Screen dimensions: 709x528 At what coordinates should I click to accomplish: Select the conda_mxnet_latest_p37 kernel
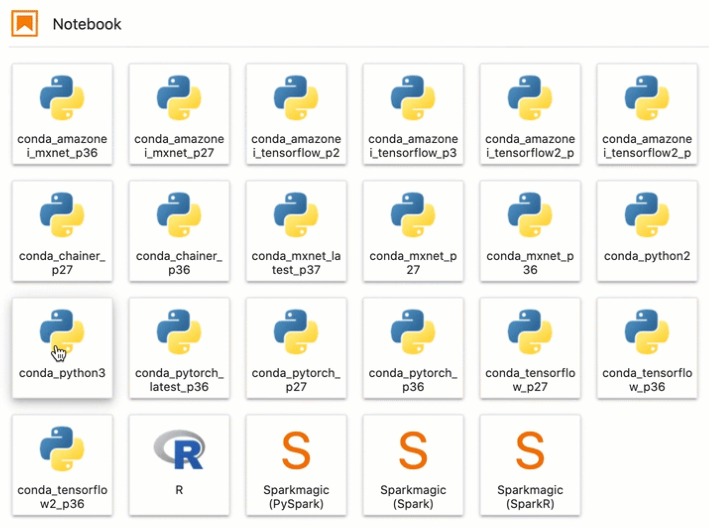296,231
